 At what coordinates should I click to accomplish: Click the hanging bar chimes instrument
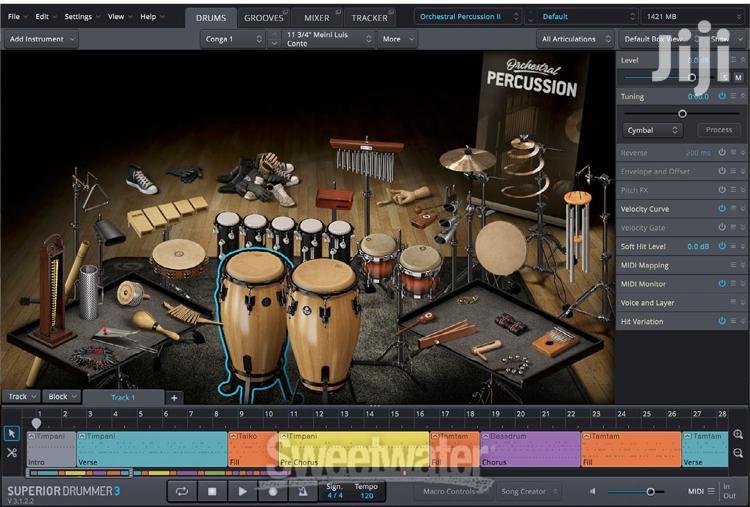[366, 159]
